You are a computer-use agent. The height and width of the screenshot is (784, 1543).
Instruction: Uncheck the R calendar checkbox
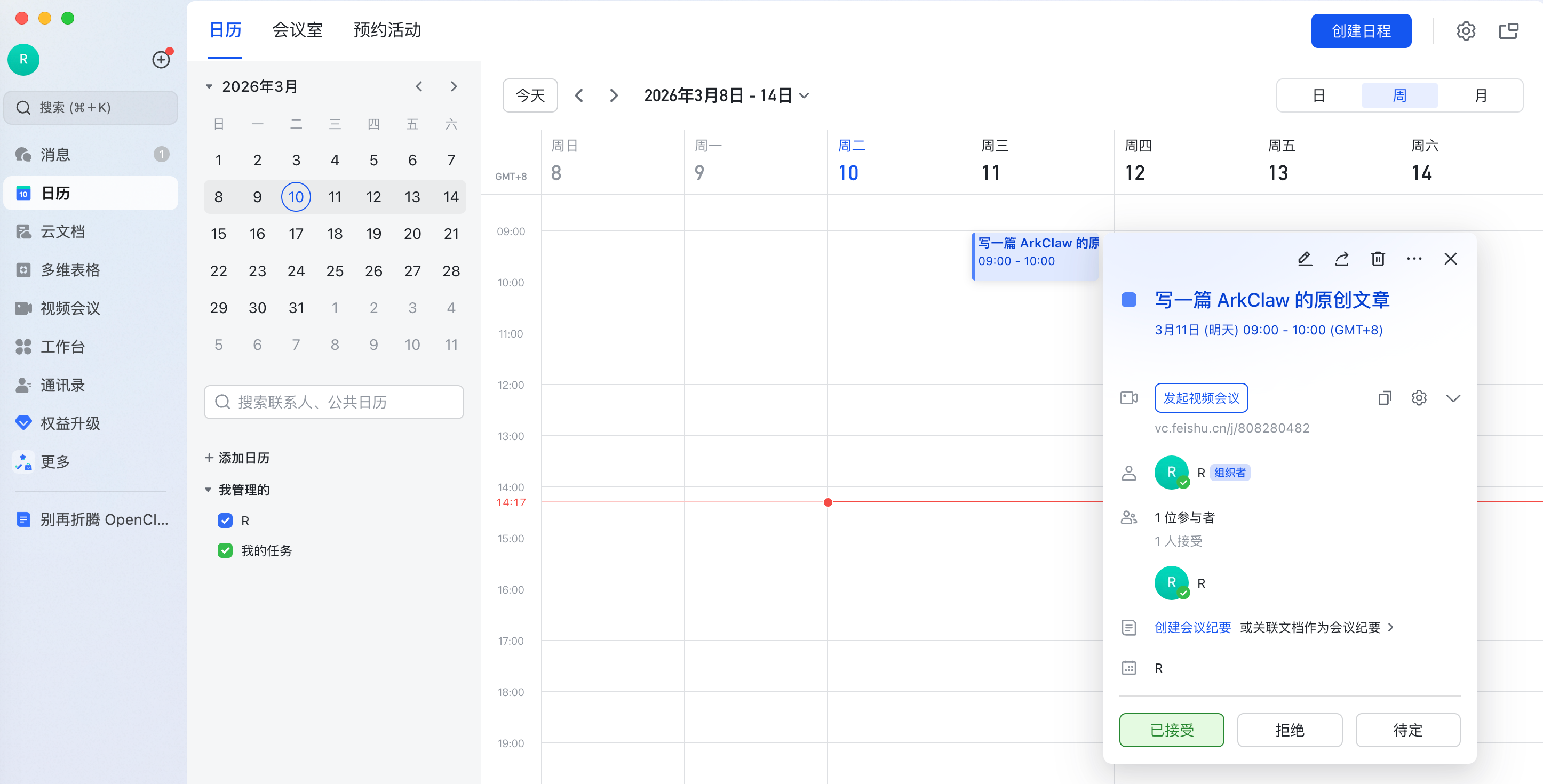pyautogui.click(x=225, y=521)
